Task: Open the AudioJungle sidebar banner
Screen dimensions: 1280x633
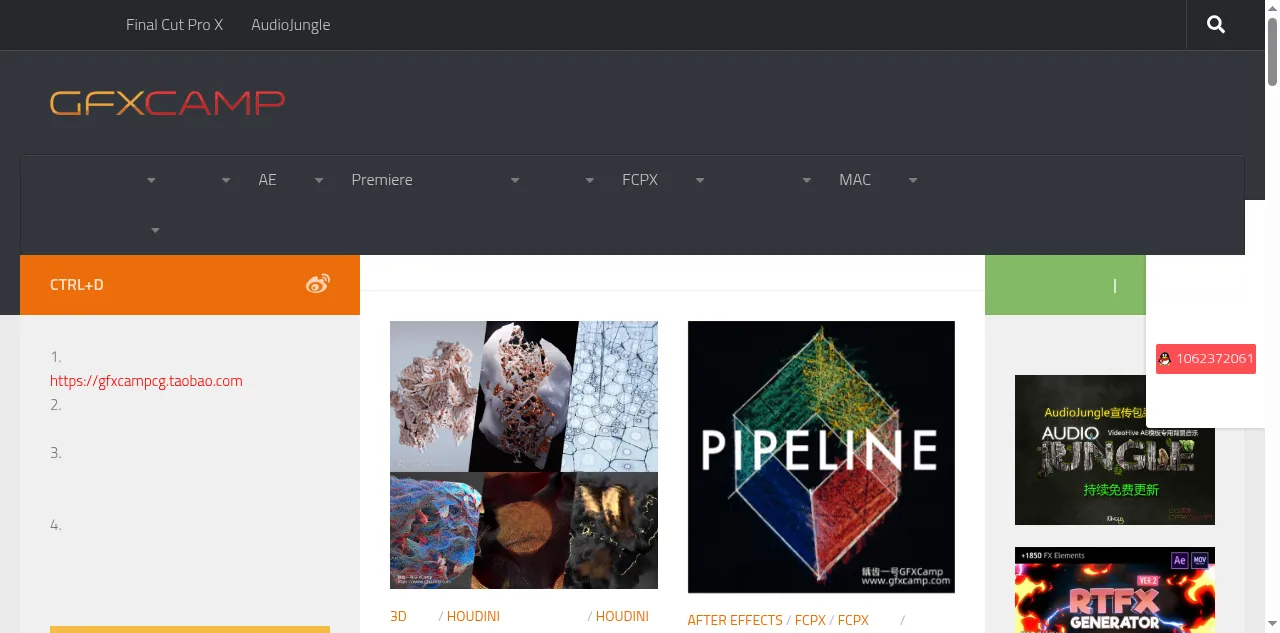Action: click(x=1115, y=450)
